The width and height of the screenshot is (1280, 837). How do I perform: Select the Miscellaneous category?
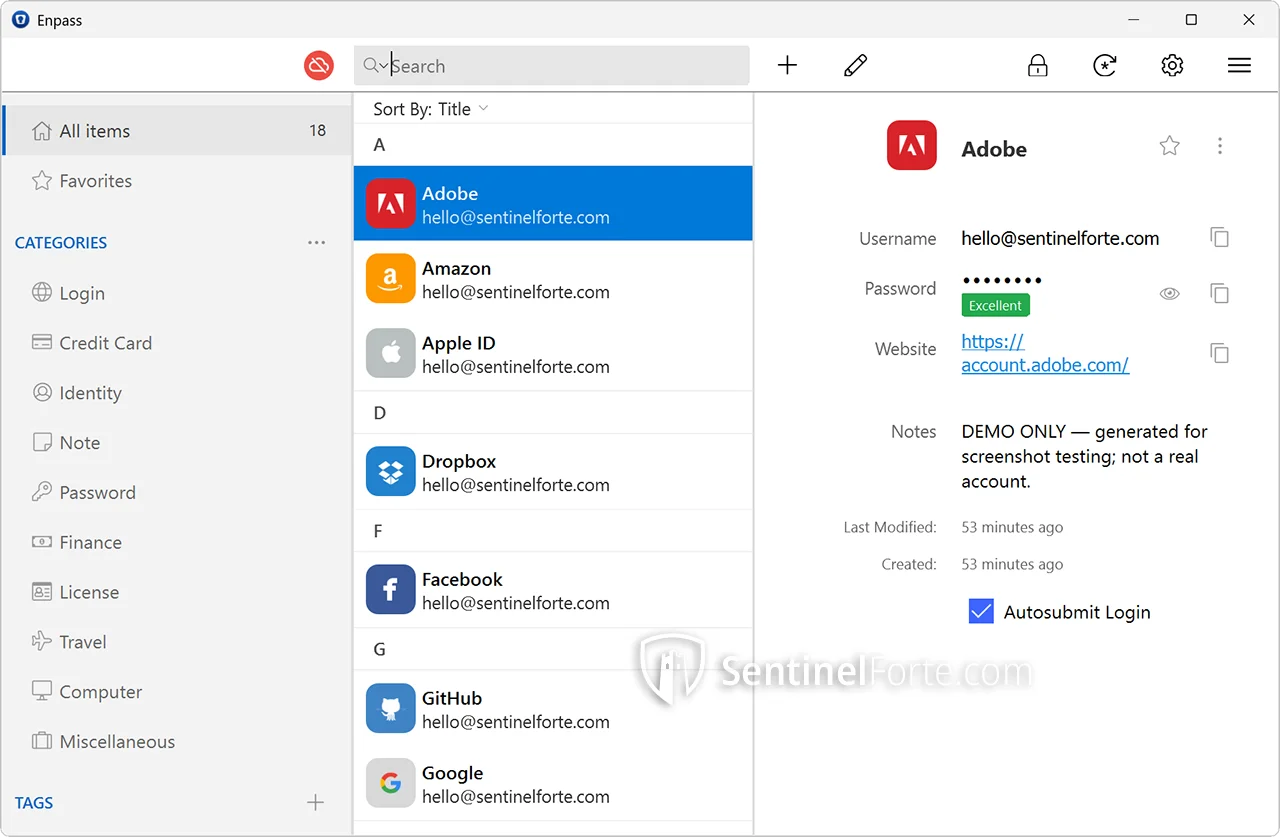pos(177,741)
